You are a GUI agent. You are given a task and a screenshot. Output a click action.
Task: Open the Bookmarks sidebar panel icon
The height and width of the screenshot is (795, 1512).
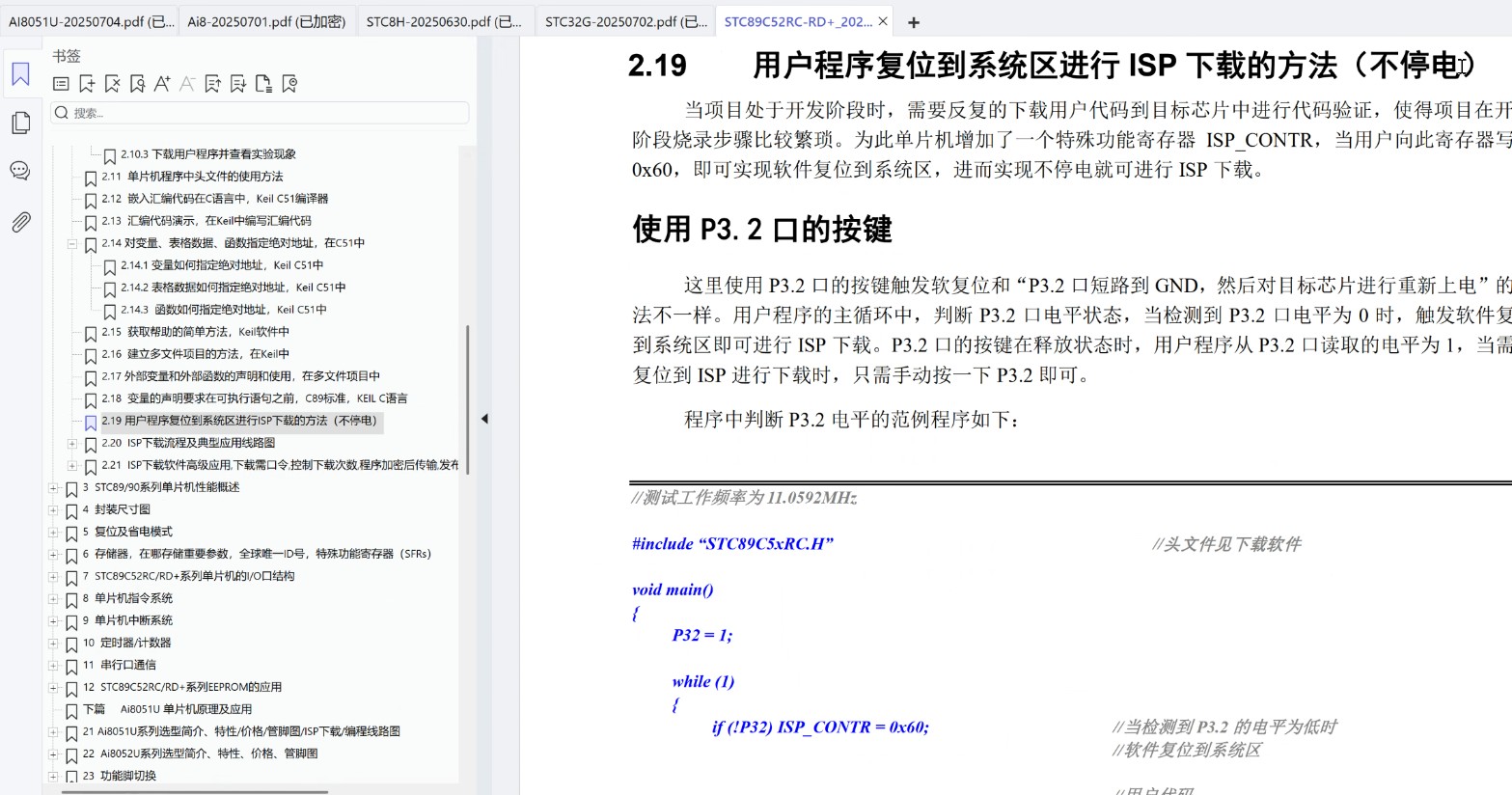click(x=20, y=74)
